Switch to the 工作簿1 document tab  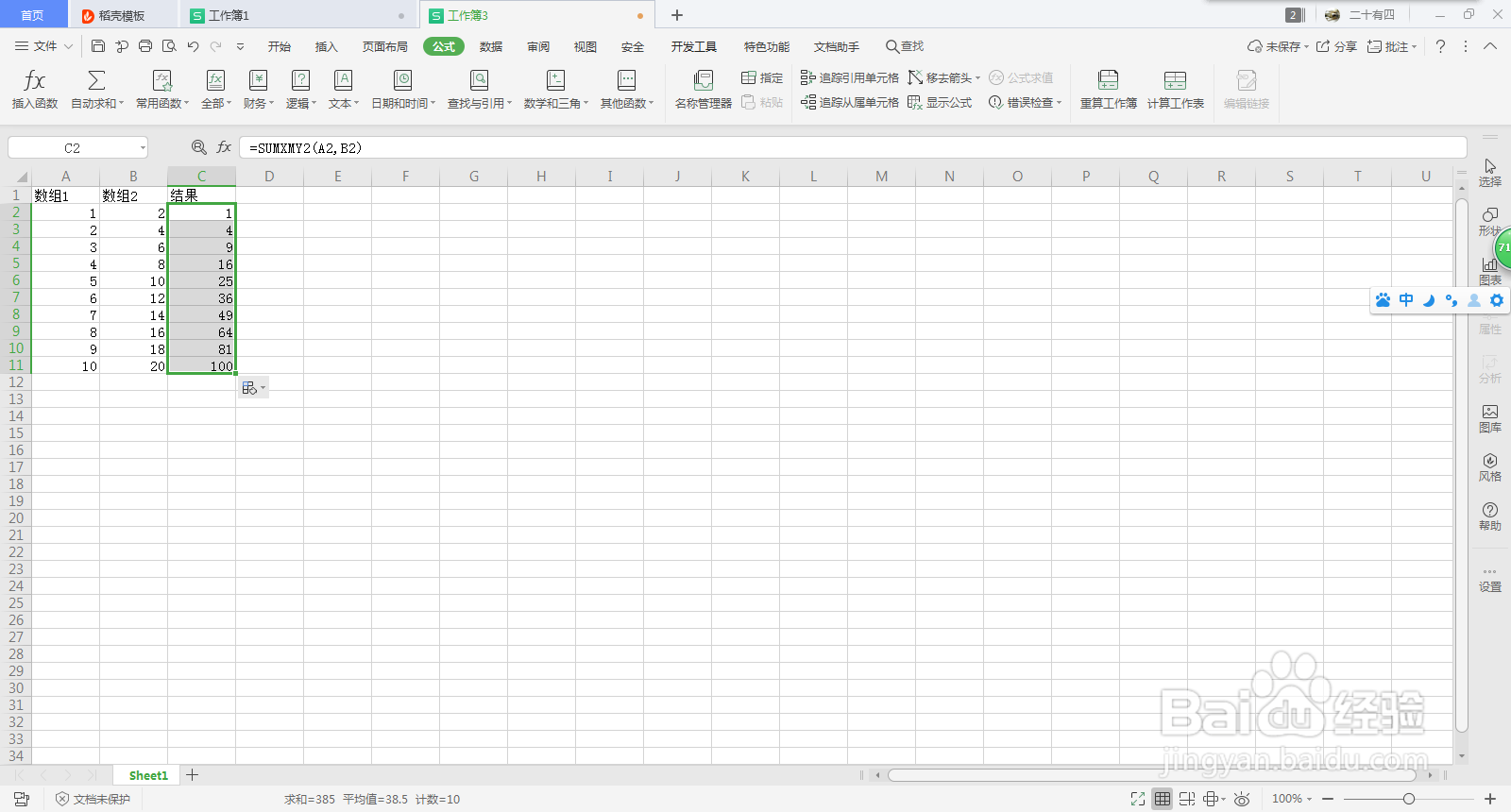298,15
